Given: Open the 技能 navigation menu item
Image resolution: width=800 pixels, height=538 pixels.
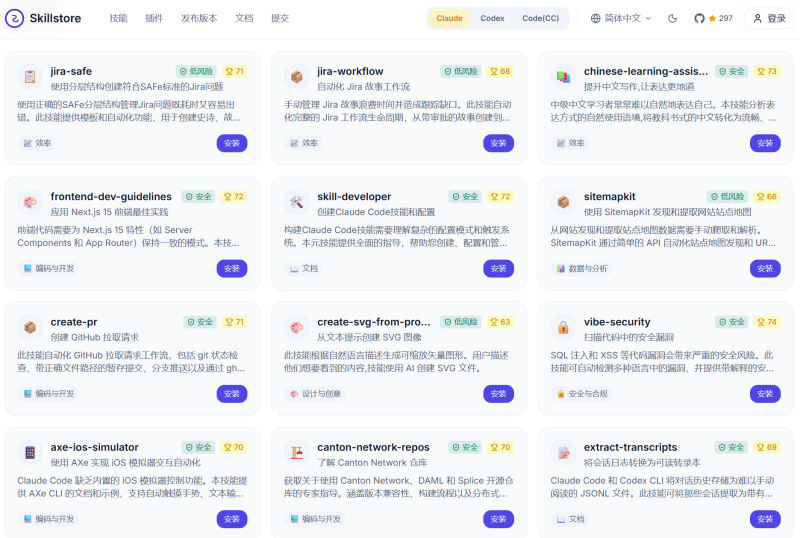Looking at the screenshot, I should point(118,18).
